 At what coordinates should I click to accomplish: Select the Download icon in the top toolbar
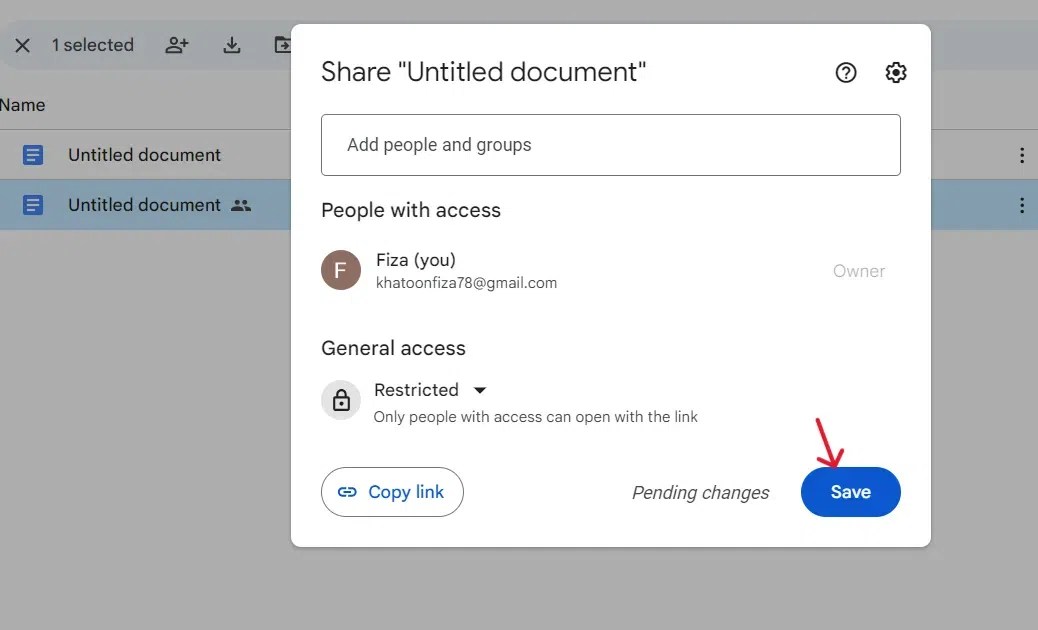[231, 44]
